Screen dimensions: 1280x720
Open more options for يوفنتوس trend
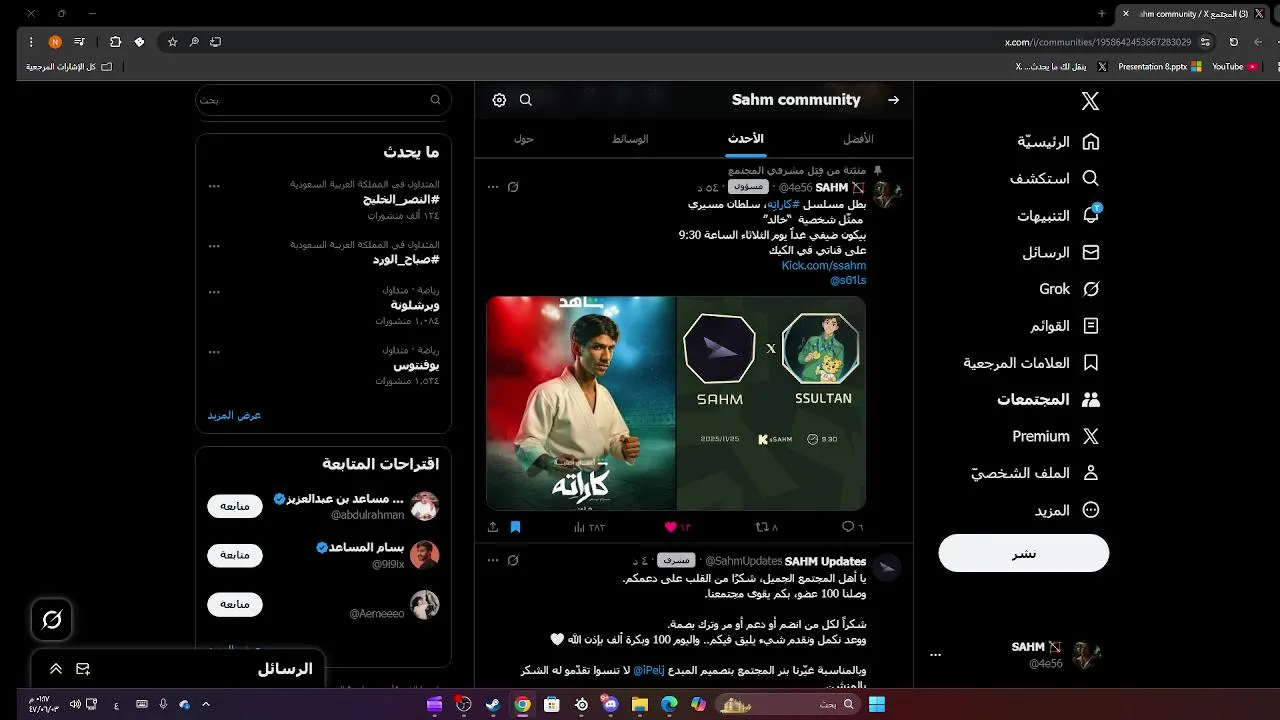pyautogui.click(x=214, y=352)
